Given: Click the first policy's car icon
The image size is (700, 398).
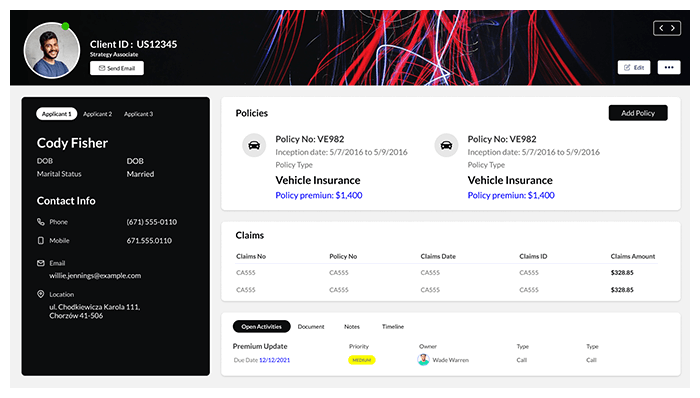Looking at the screenshot, I should point(254,145).
